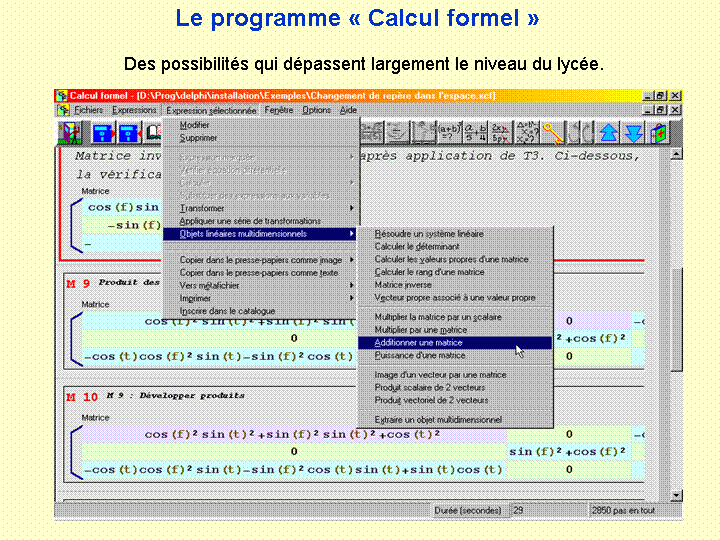Choose Inscrire dans le catalogue
The width and height of the screenshot is (720, 540).
point(227,311)
